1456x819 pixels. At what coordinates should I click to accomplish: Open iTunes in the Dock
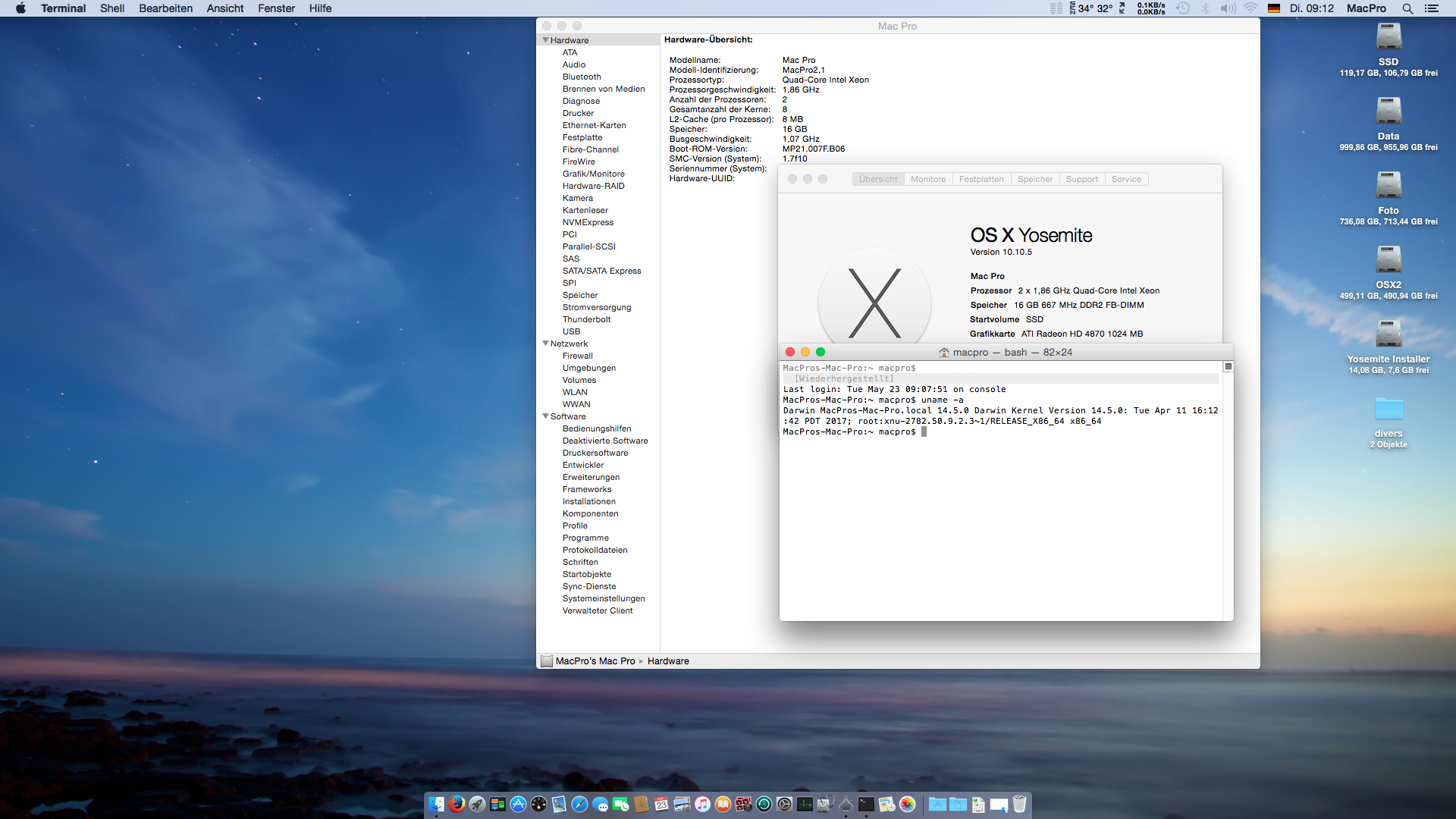point(702,804)
